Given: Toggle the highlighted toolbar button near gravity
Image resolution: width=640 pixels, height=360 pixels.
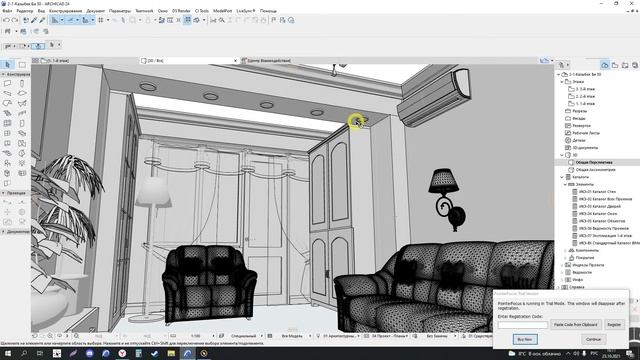Looking at the screenshot, I should coord(187,20).
